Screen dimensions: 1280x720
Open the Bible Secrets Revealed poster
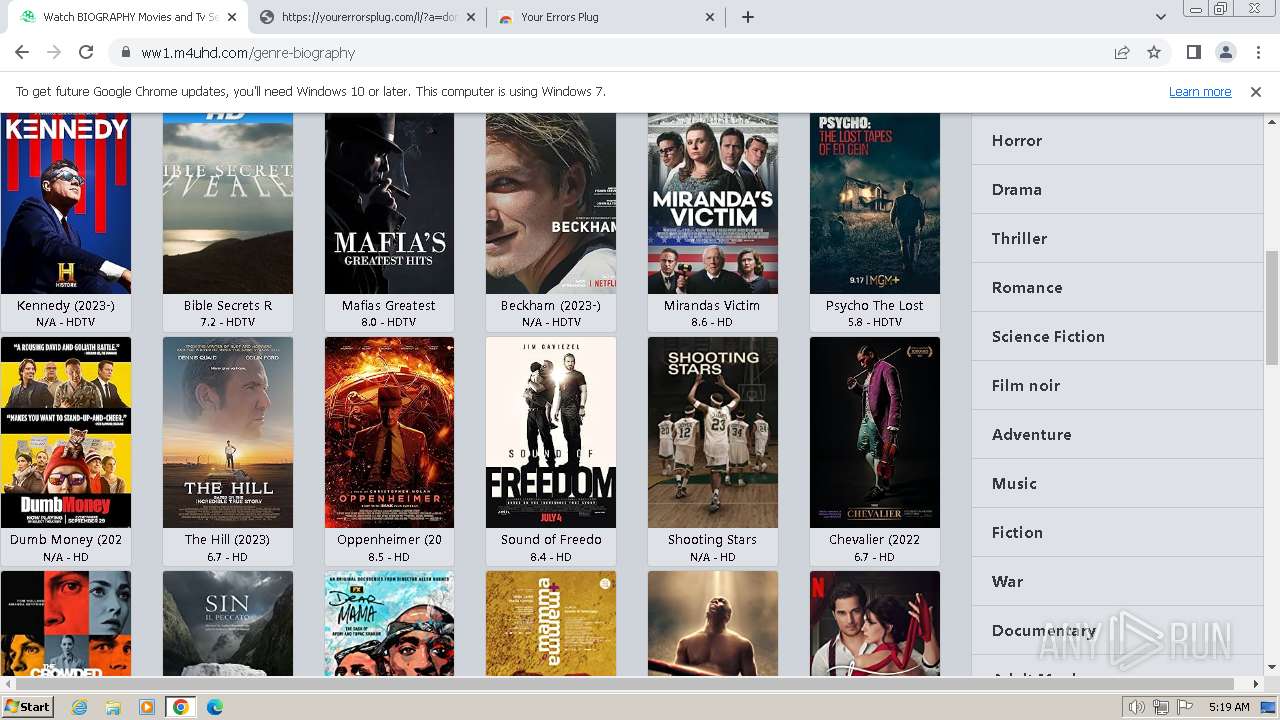[228, 203]
